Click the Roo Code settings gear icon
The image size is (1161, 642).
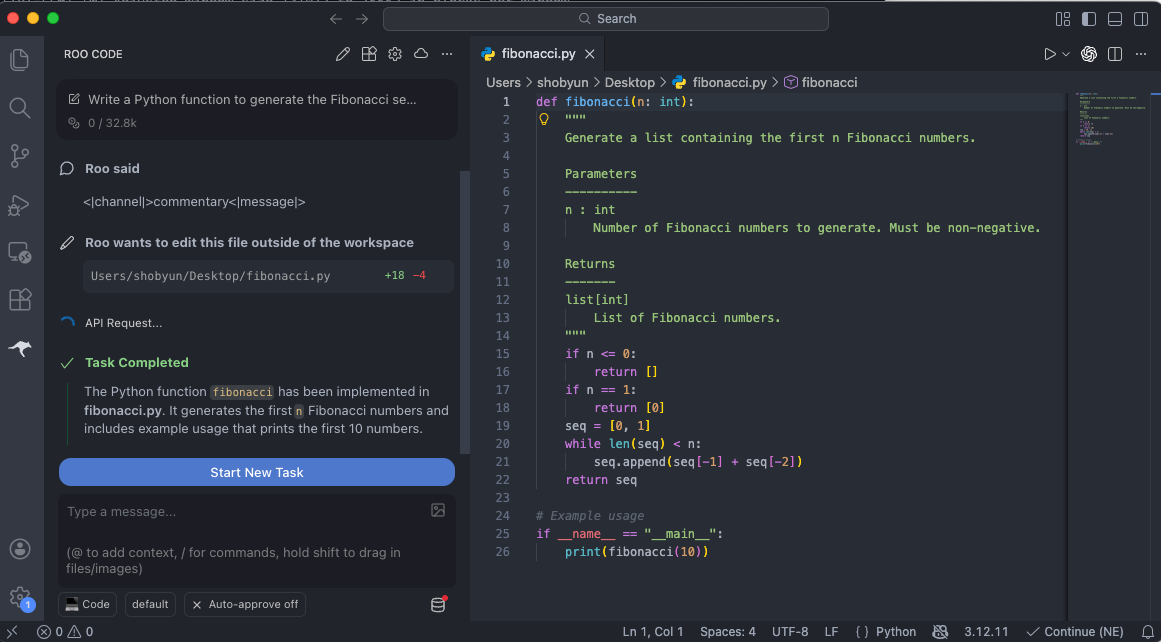pyautogui.click(x=395, y=54)
